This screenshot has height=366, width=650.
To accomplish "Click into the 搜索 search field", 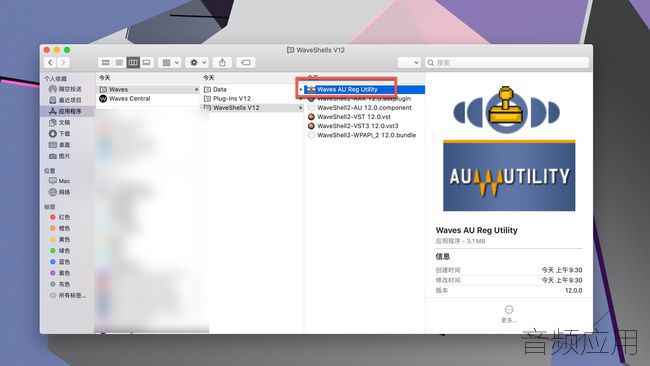I will coord(507,63).
